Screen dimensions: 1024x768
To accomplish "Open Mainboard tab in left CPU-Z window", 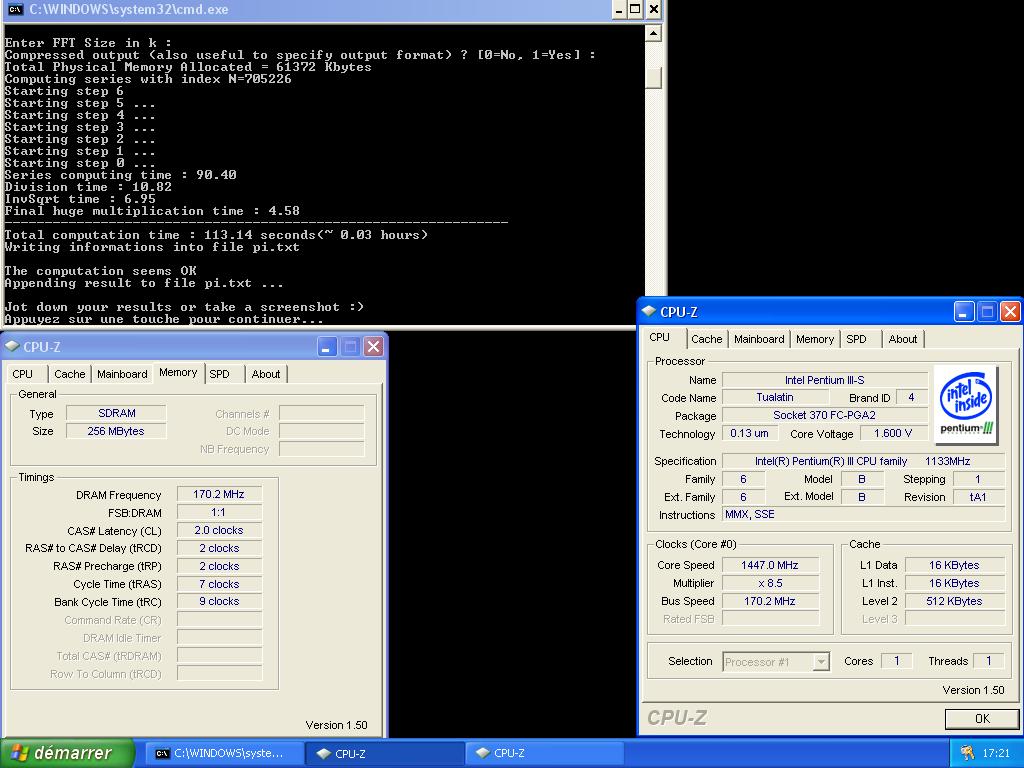I will tap(122, 374).
